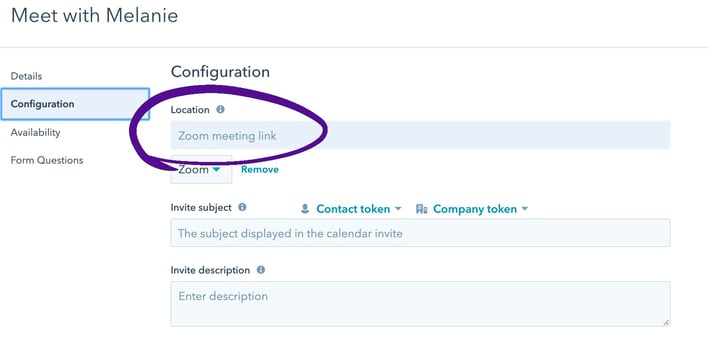Click the description textarea resize handle
Viewport: 708px width, 362px height.
[666, 322]
